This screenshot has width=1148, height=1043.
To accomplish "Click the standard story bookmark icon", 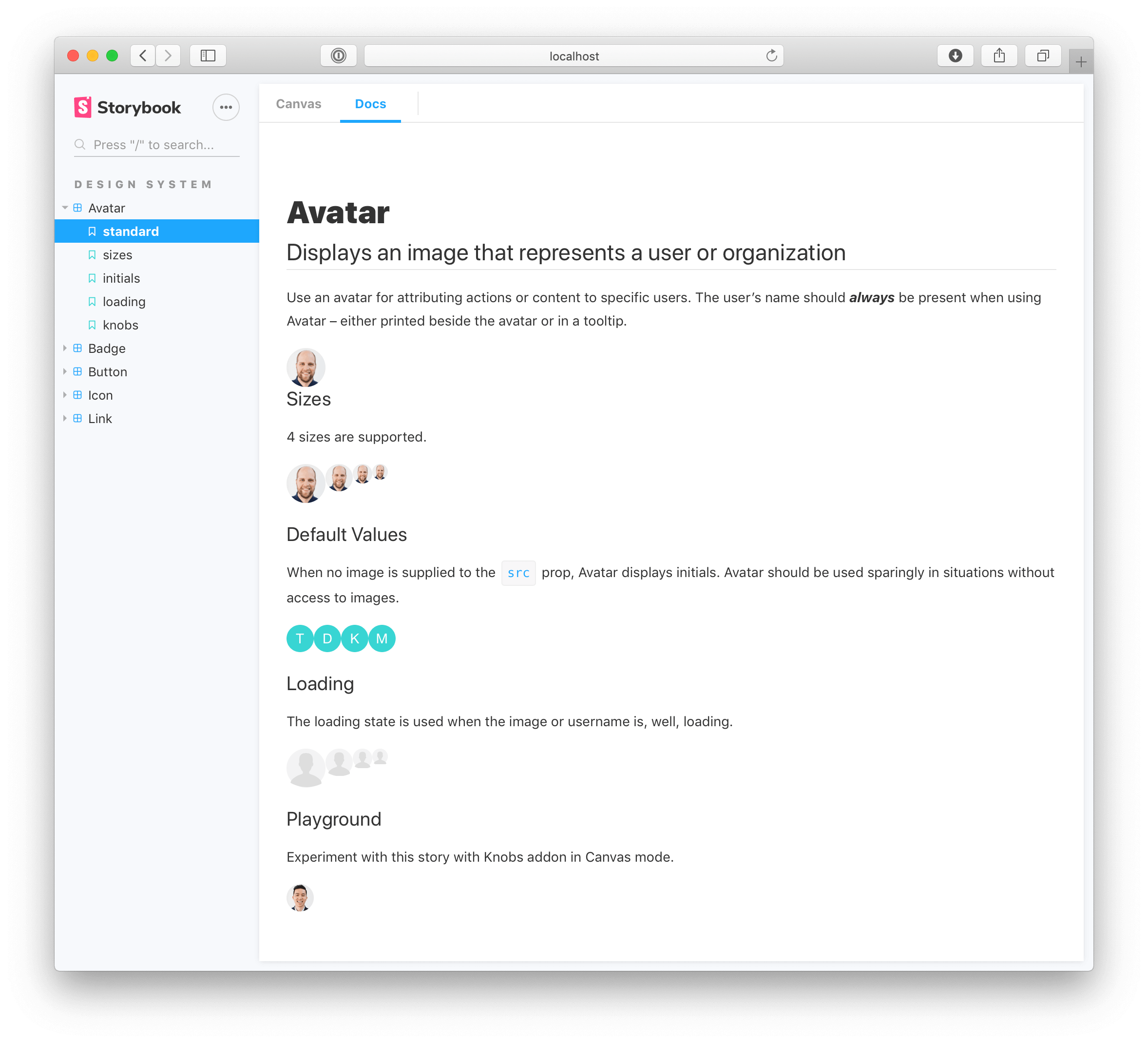I will click(92, 231).
